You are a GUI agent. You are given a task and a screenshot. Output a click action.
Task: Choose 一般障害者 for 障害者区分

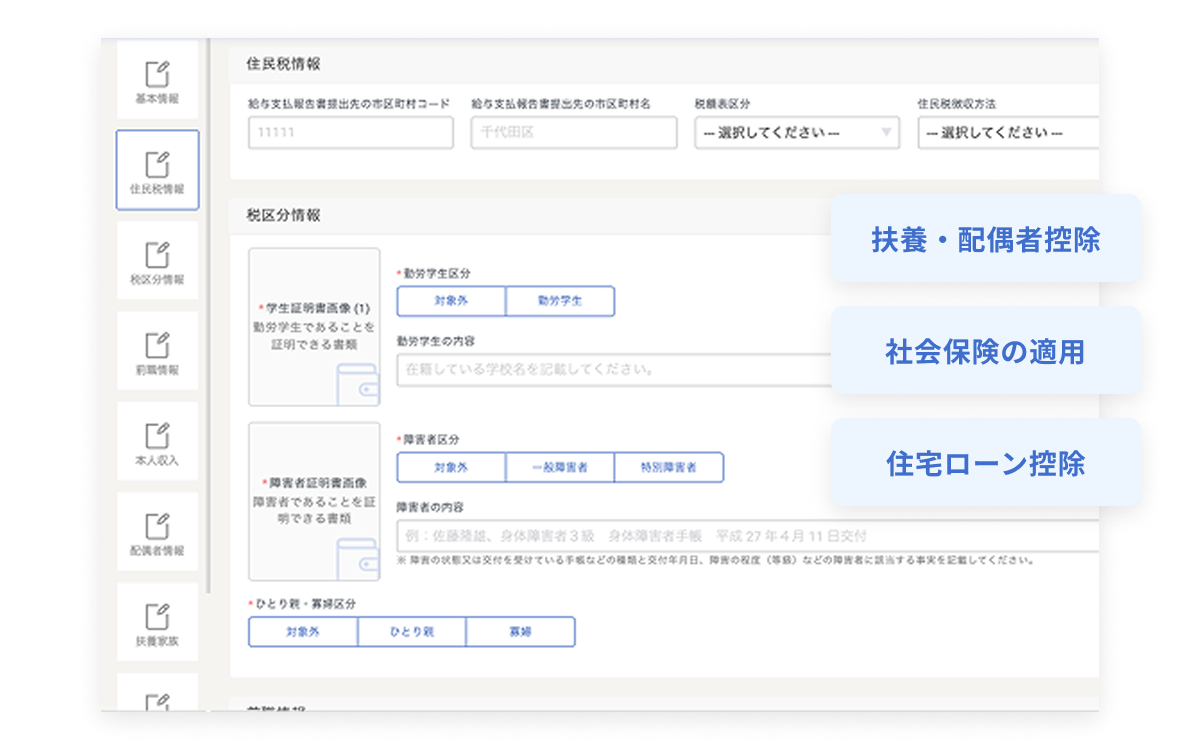560,467
